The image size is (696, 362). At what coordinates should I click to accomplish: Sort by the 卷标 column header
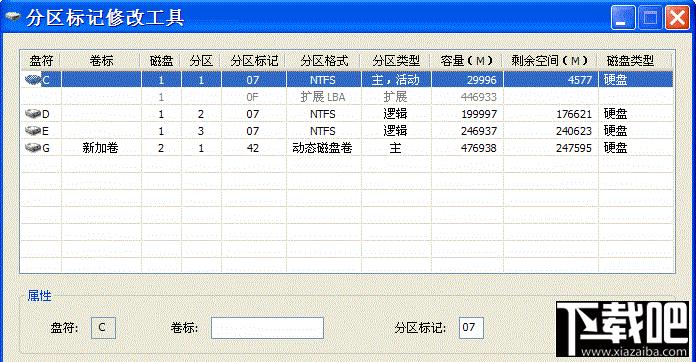pyautogui.click(x=101, y=60)
